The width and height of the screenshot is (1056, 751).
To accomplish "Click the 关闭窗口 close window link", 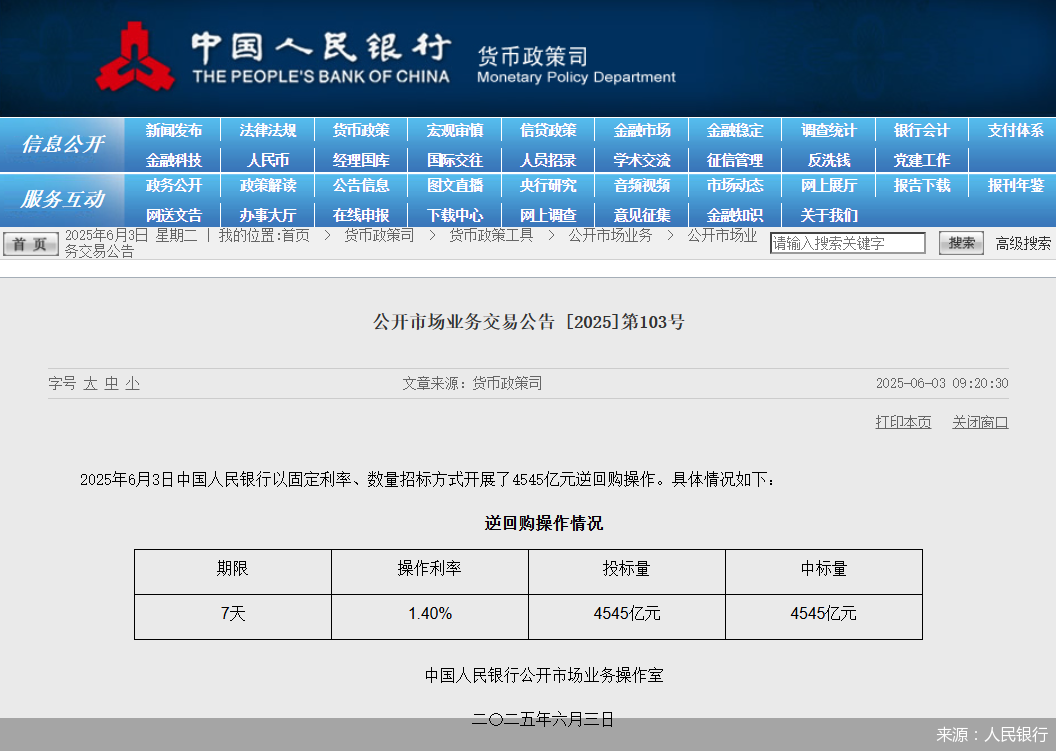I will 980,422.
